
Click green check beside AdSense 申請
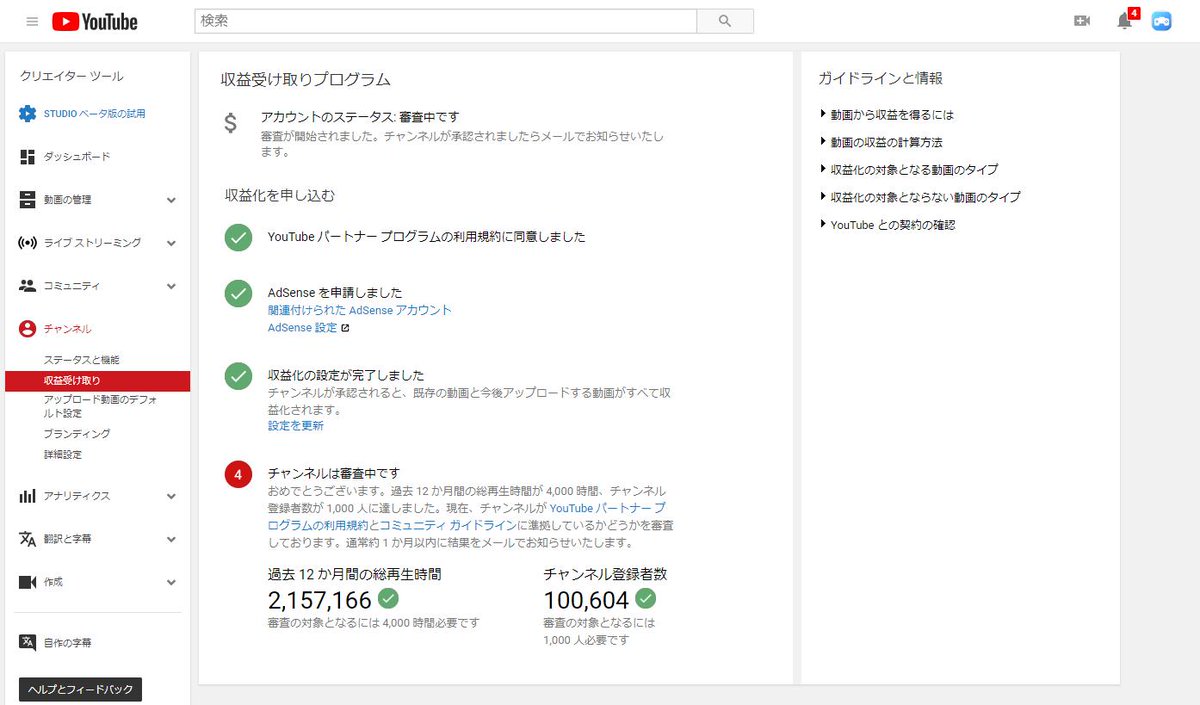238,294
